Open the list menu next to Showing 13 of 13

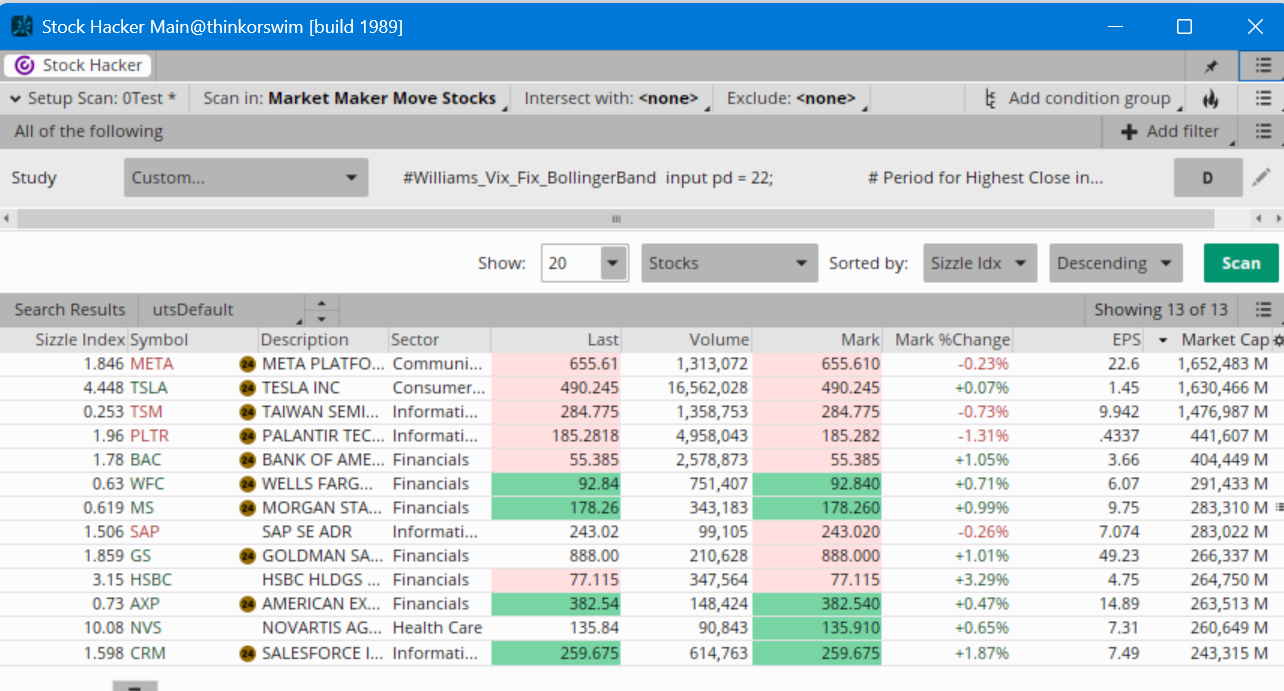[1263, 310]
